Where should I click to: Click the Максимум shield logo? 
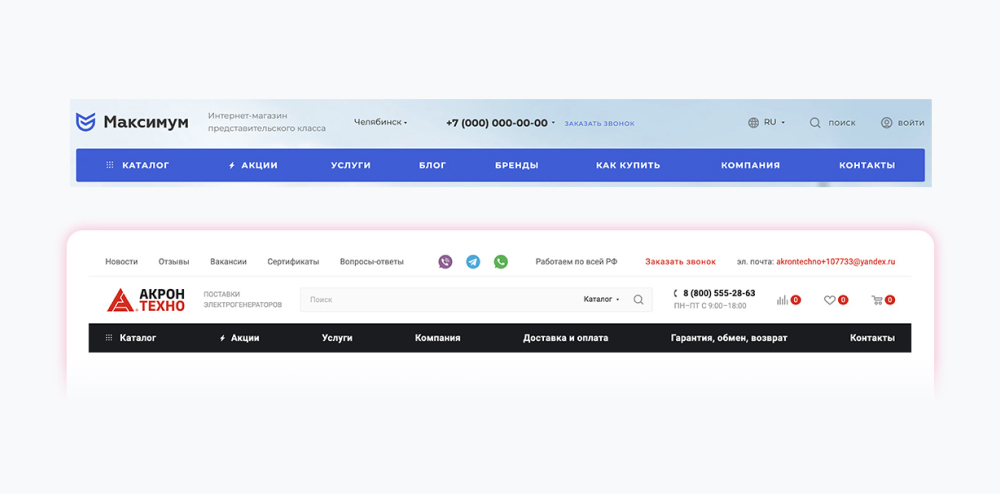pyautogui.click(x=85, y=122)
